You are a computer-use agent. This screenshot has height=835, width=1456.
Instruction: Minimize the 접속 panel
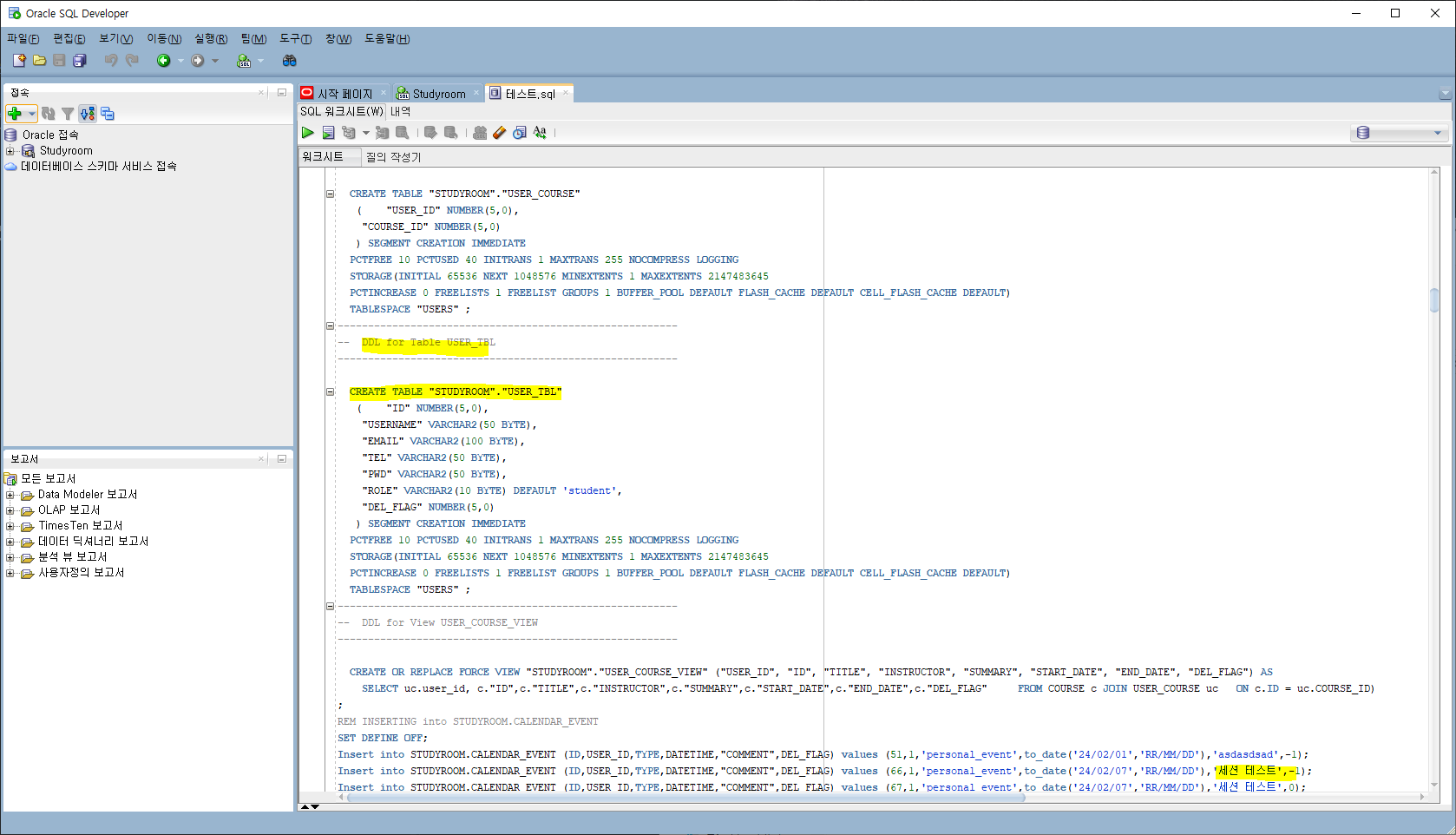click(282, 92)
